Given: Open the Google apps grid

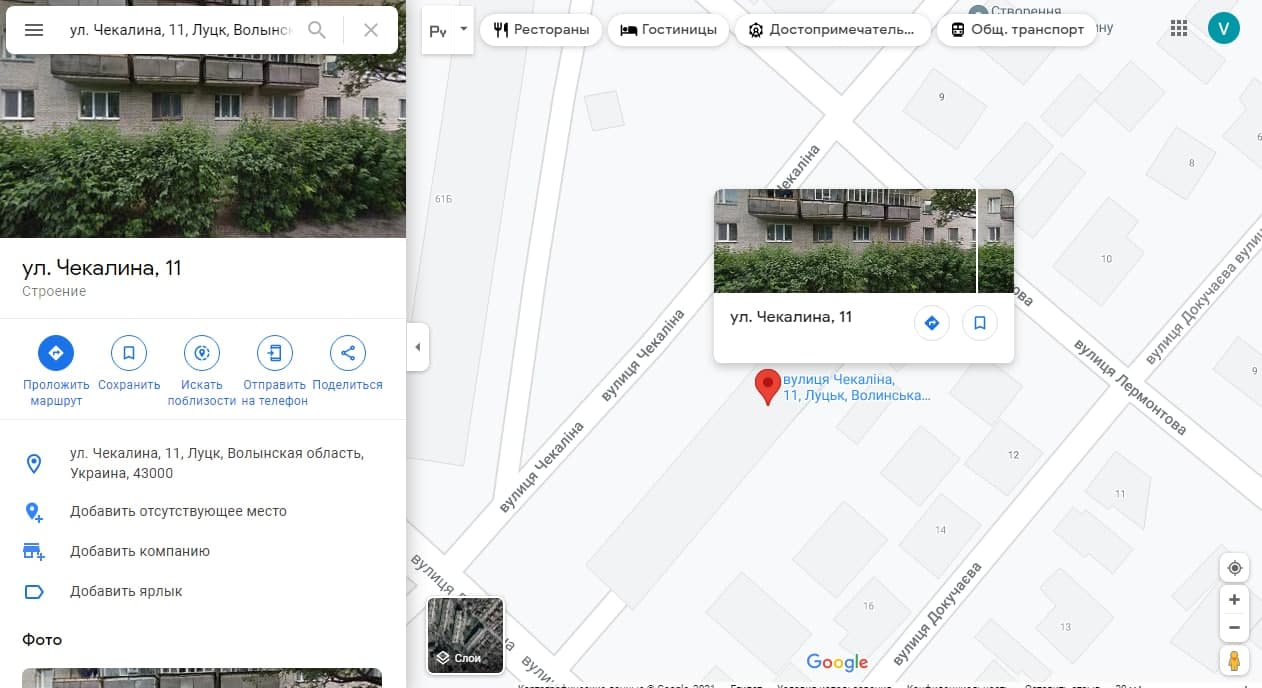Looking at the screenshot, I should click(x=1179, y=29).
